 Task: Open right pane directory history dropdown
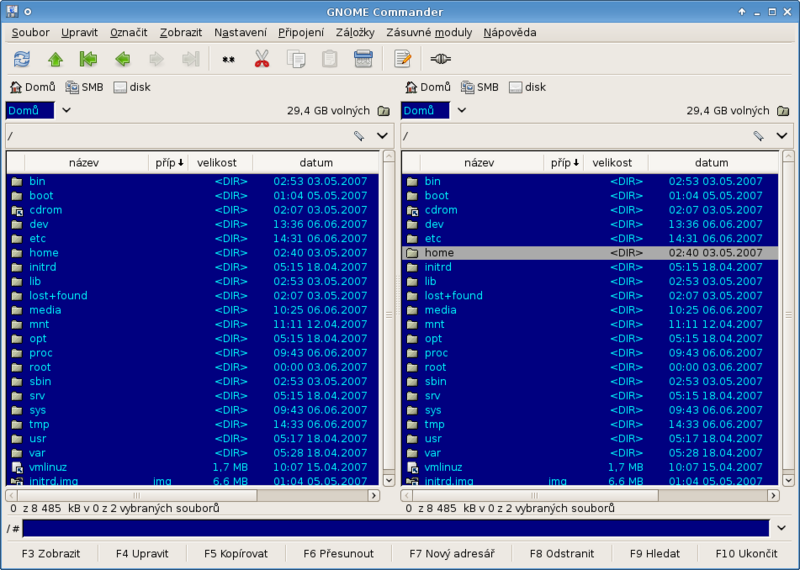coord(782,136)
